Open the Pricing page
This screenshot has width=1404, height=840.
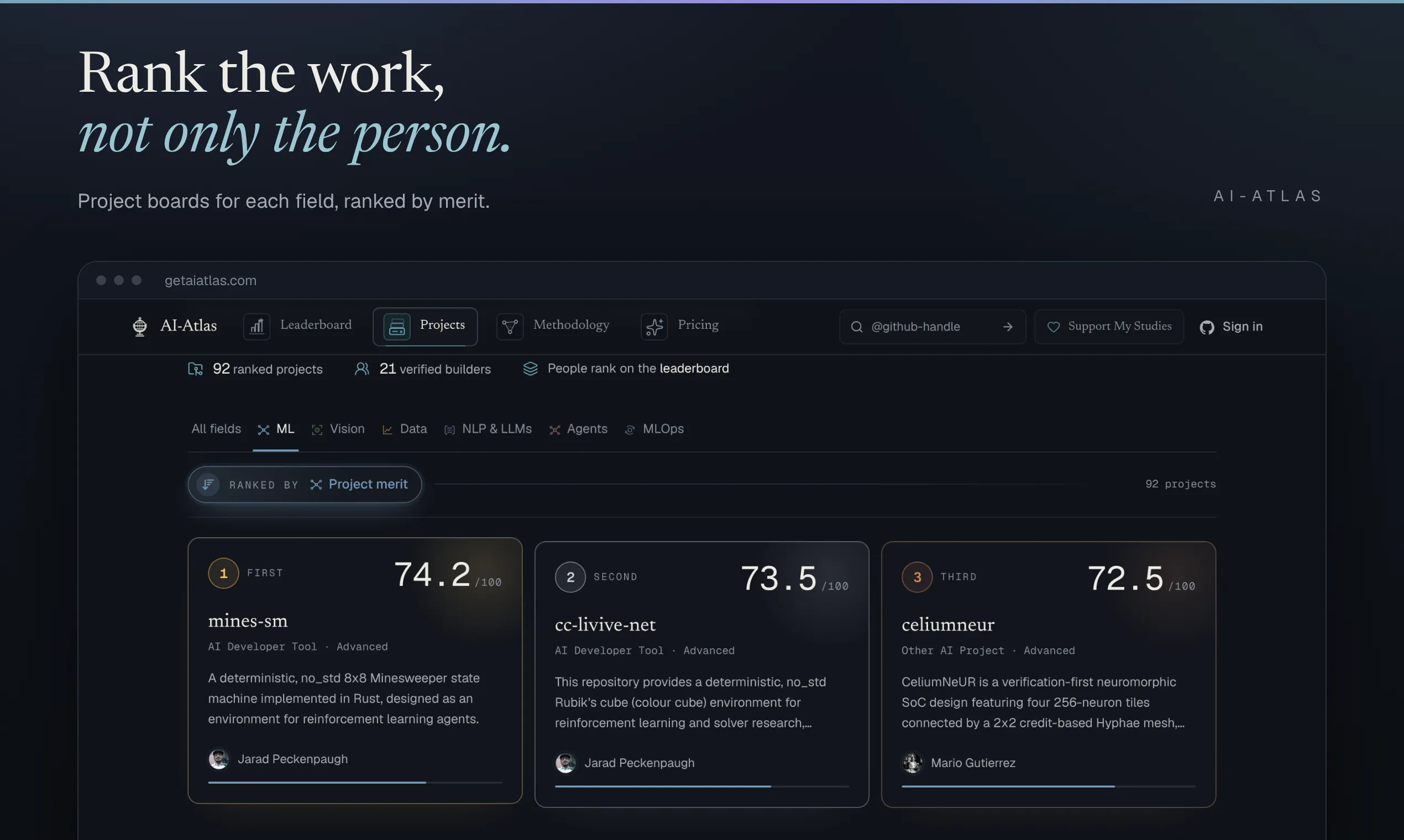coord(680,326)
